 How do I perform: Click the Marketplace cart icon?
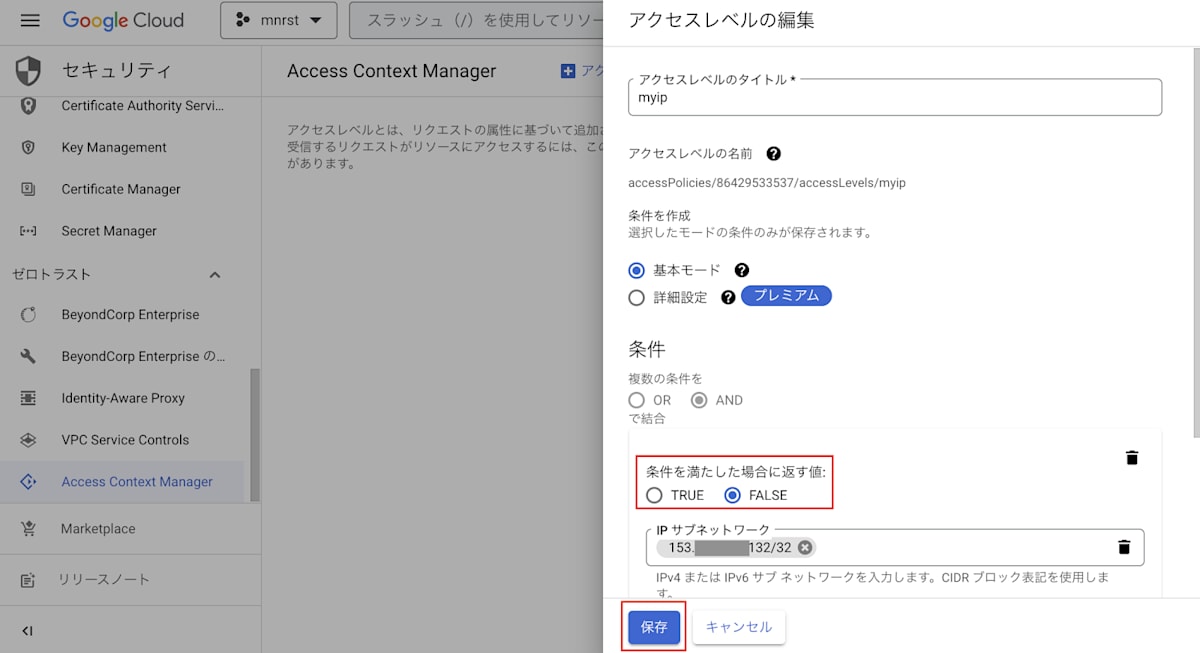point(28,528)
